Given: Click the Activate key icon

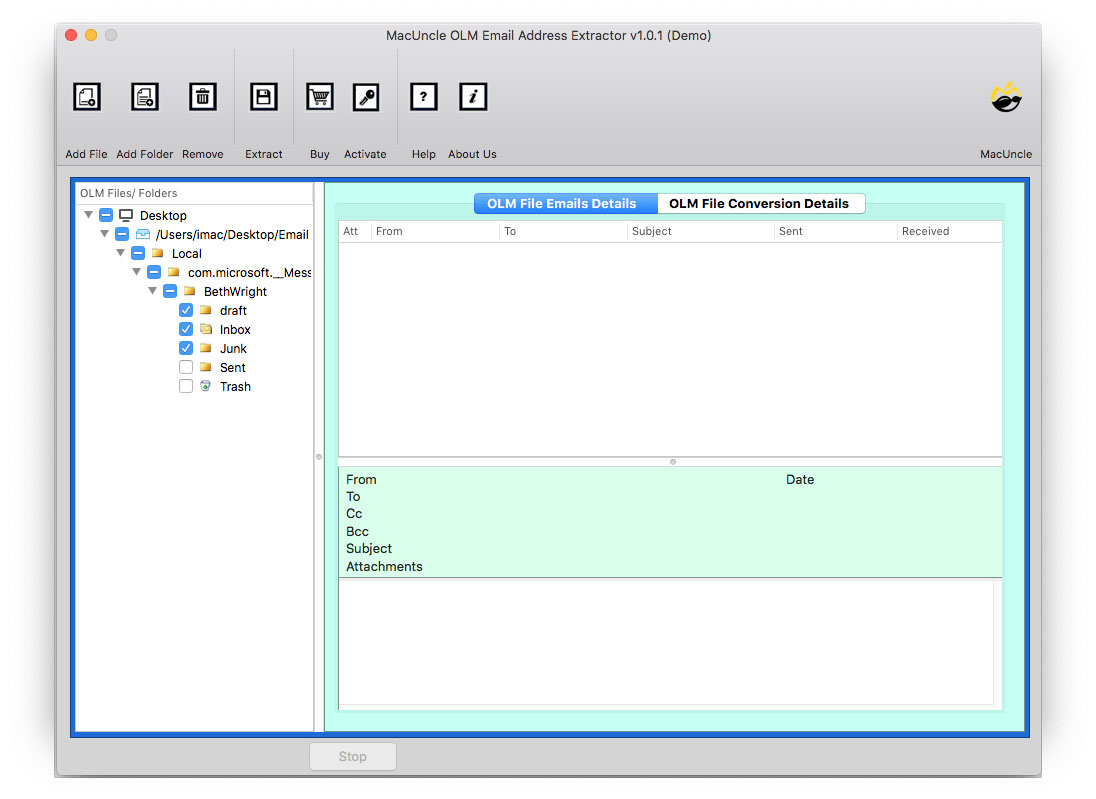Looking at the screenshot, I should pos(366,96).
